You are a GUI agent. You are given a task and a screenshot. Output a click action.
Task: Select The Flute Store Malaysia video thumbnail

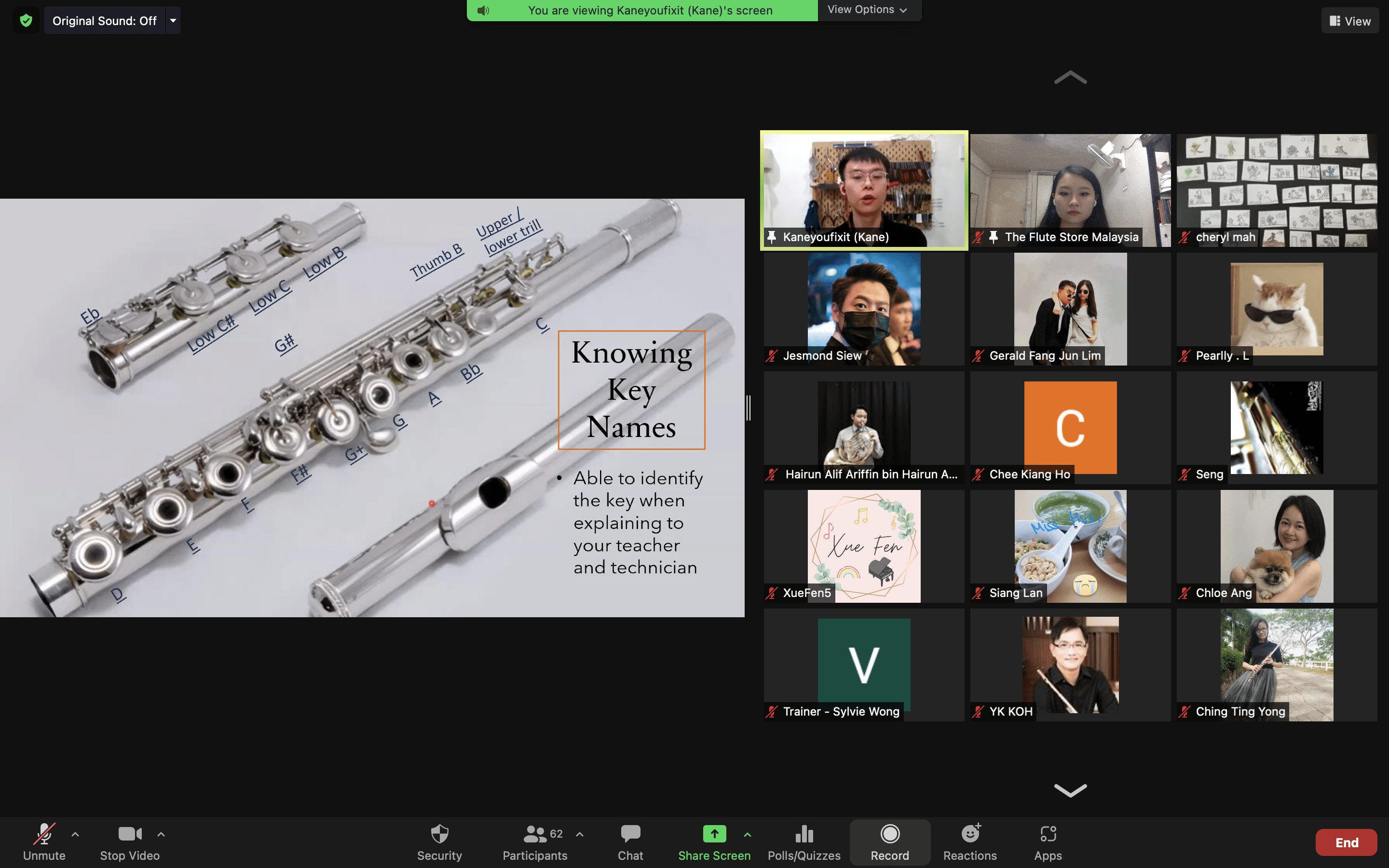(x=1070, y=190)
